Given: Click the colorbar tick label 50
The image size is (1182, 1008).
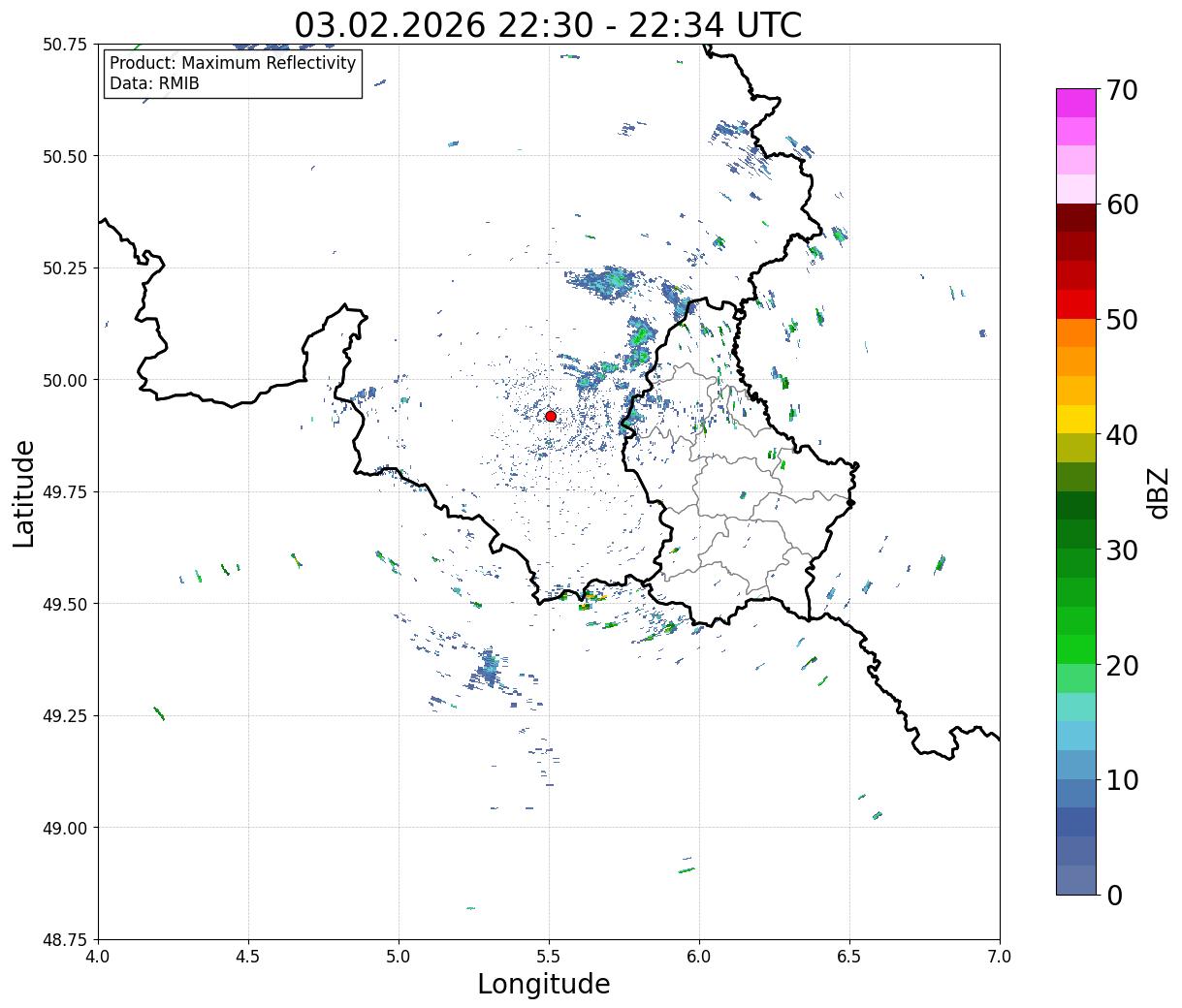Looking at the screenshot, I should coord(1122,320).
